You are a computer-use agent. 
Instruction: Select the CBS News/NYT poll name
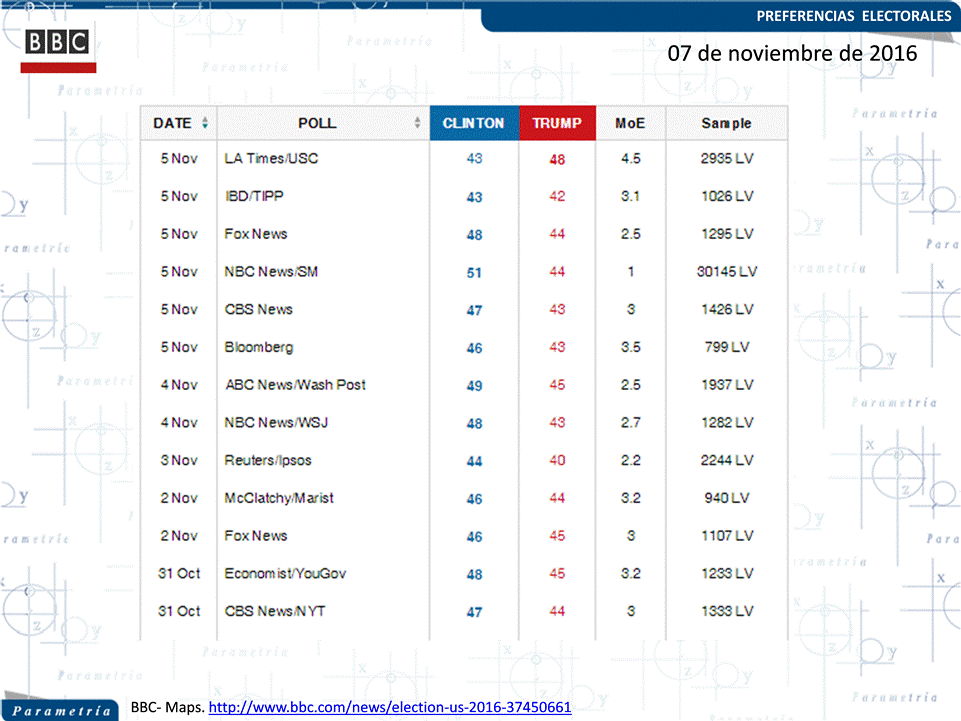(275, 611)
